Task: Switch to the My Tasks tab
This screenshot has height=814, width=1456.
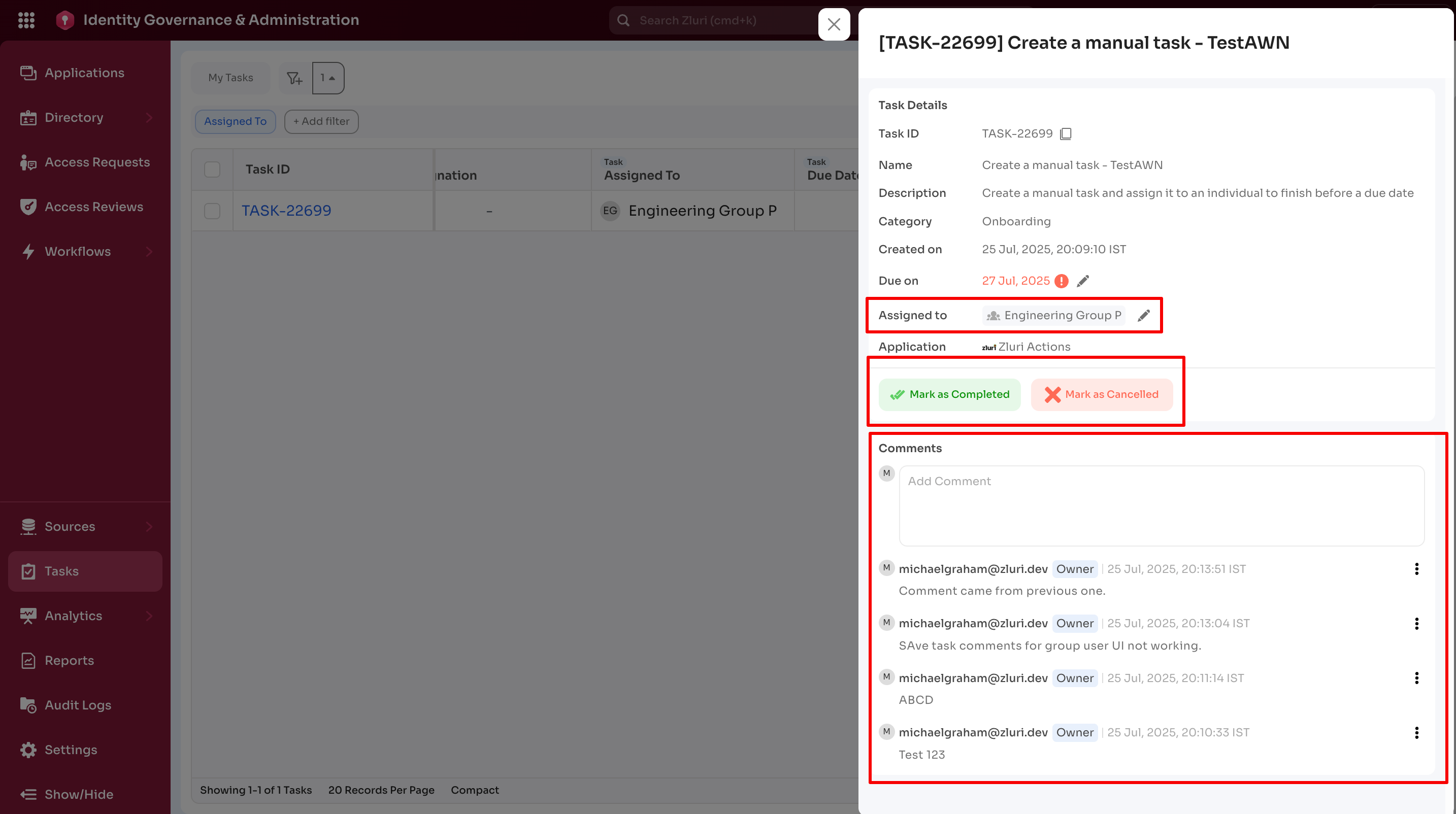Action: [x=230, y=77]
